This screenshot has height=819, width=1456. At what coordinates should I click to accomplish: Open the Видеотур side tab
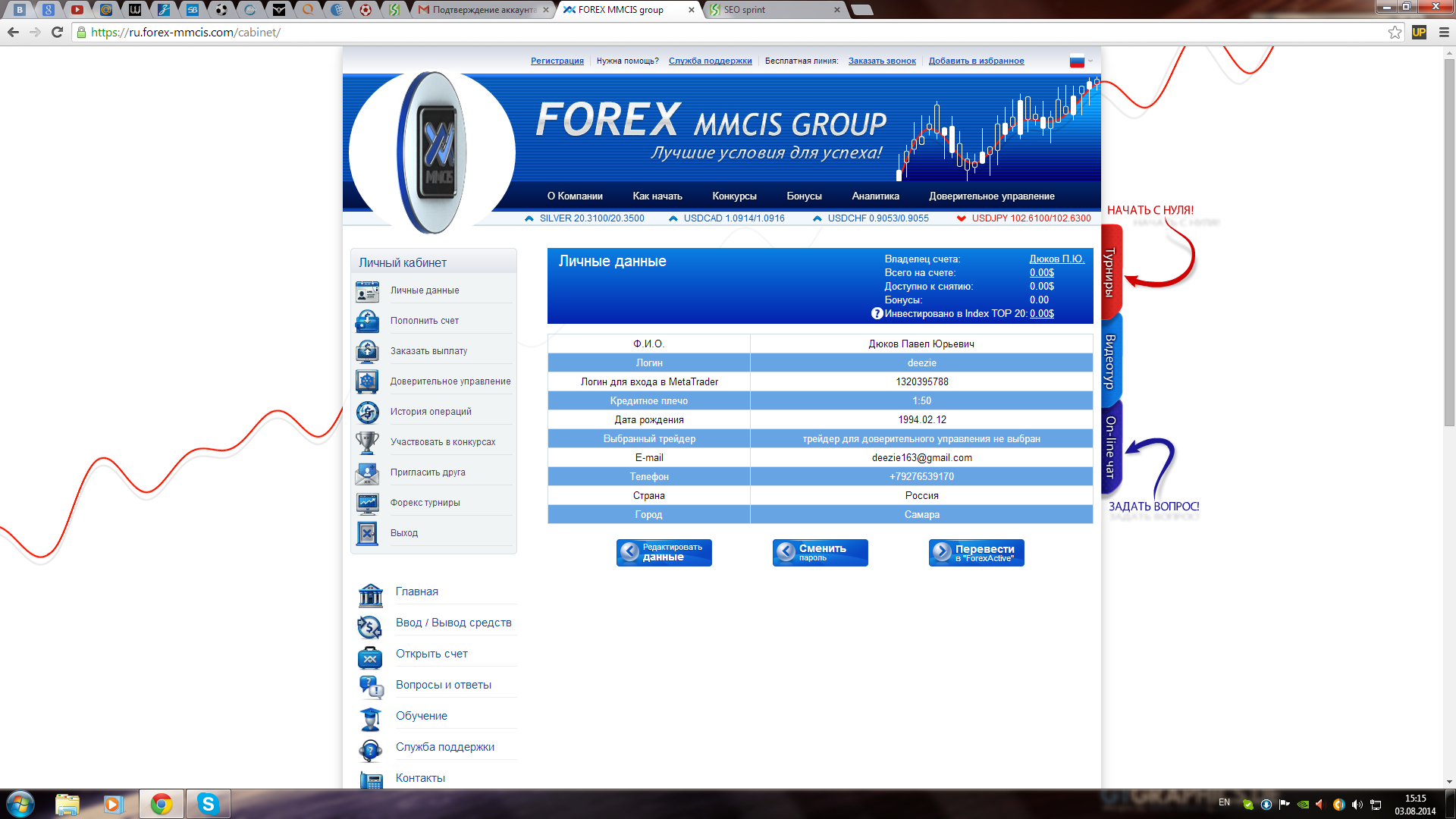tap(1111, 362)
